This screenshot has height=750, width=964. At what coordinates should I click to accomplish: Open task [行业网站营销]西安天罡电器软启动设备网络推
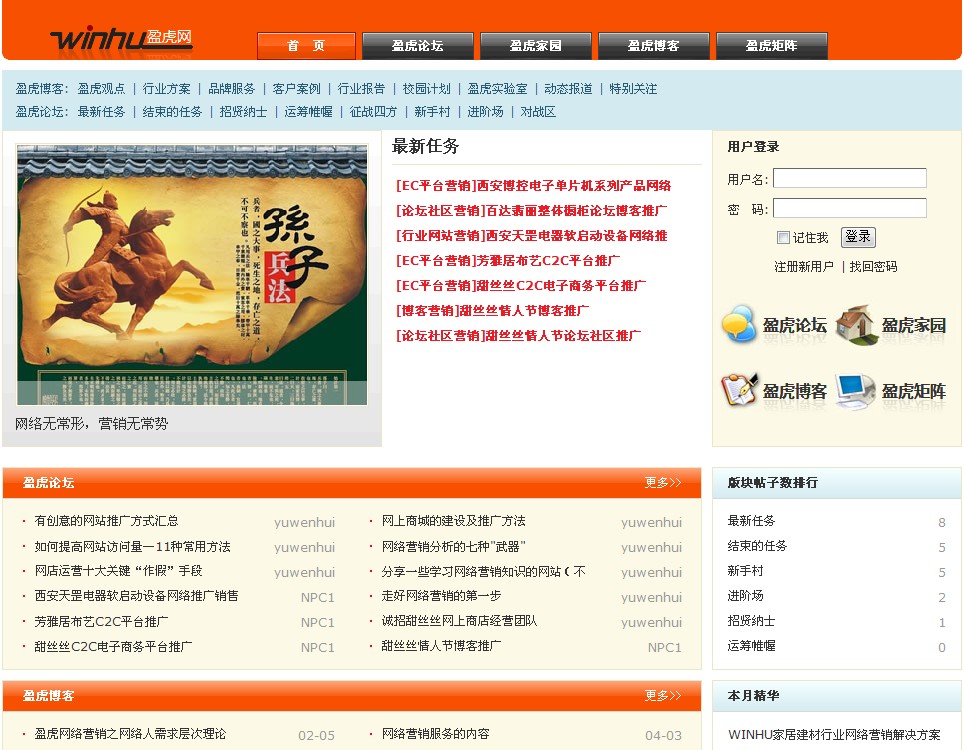coord(531,235)
